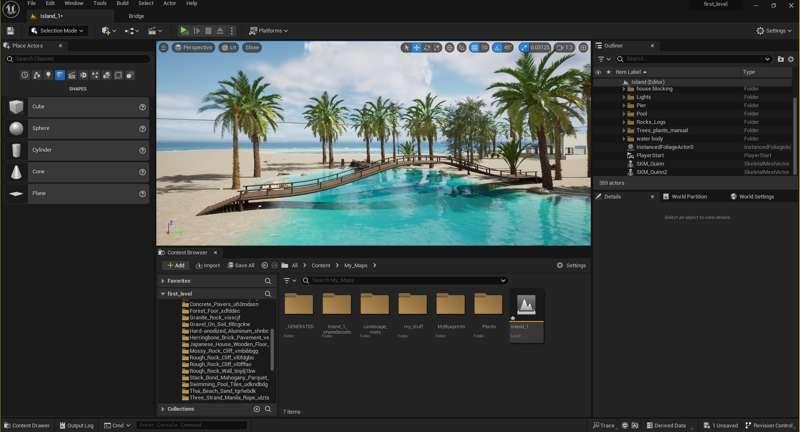This screenshot has width=800, height=432.
Task: Start Play in Editor with the green play button
Action: (x=184, y=31)
